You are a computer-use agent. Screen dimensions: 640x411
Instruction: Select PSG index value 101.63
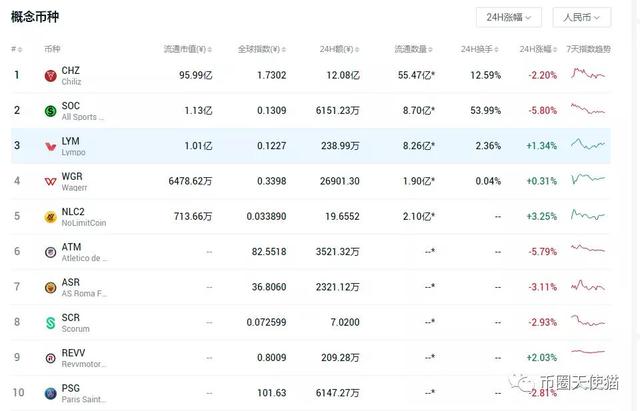(x=271, y=393)
